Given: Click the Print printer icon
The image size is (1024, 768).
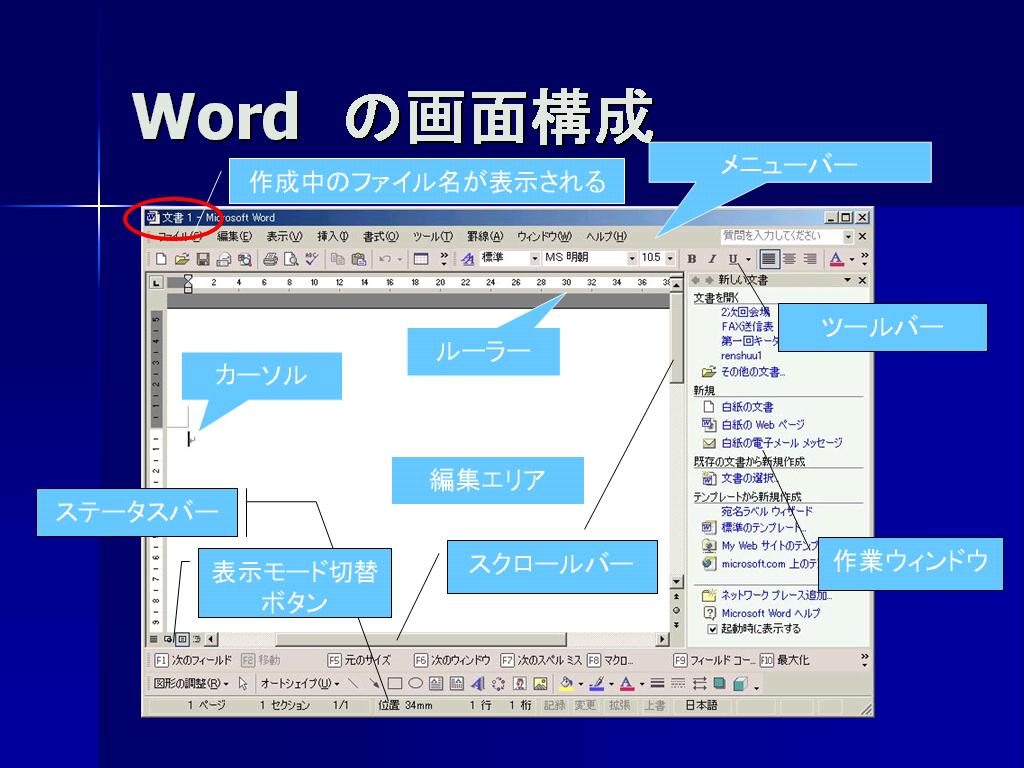Looking at the screenshot, I should click(270, 259).
